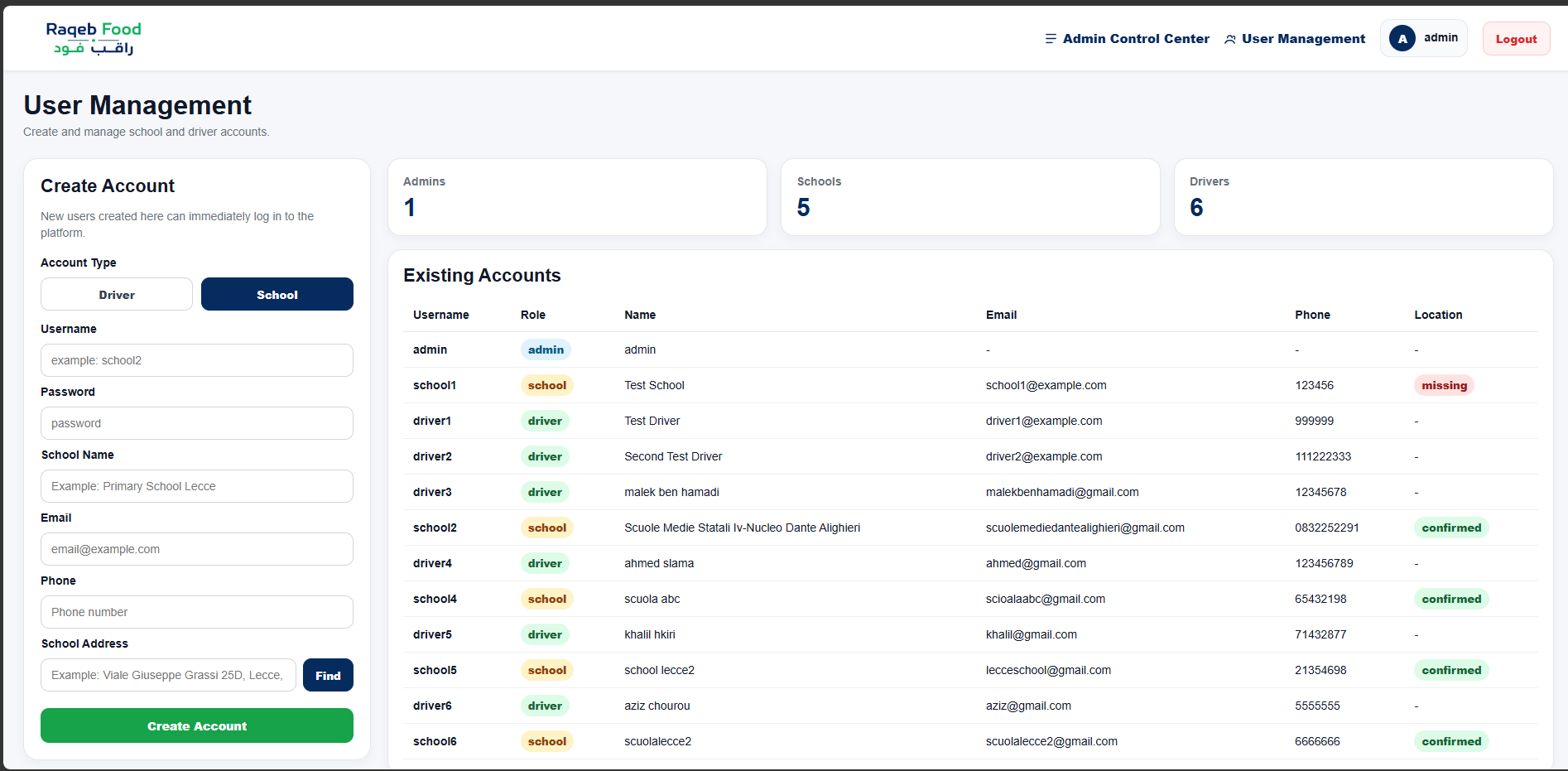Click confirmed badge in school4 row

(1451, 599)
